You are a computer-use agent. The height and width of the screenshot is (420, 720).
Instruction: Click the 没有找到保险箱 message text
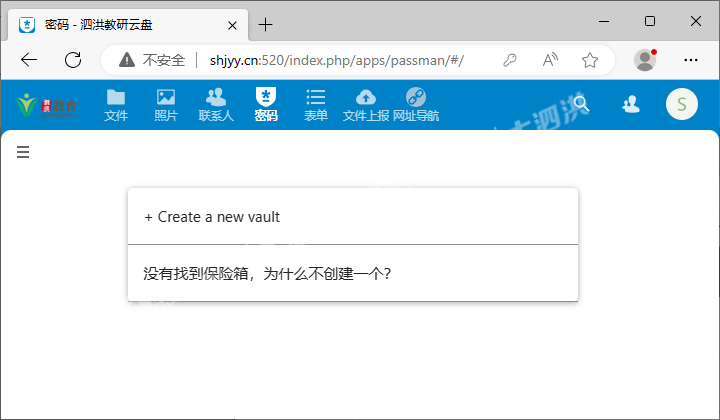pos(267,274)
